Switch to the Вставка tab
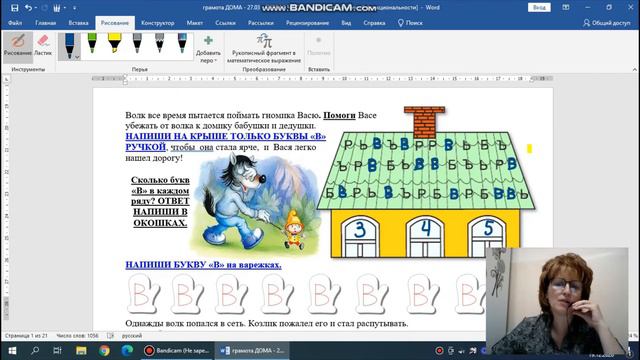Image resolution: width=640 pixels, height=360 pixels. pyautogui.click(x=78, y=23)
